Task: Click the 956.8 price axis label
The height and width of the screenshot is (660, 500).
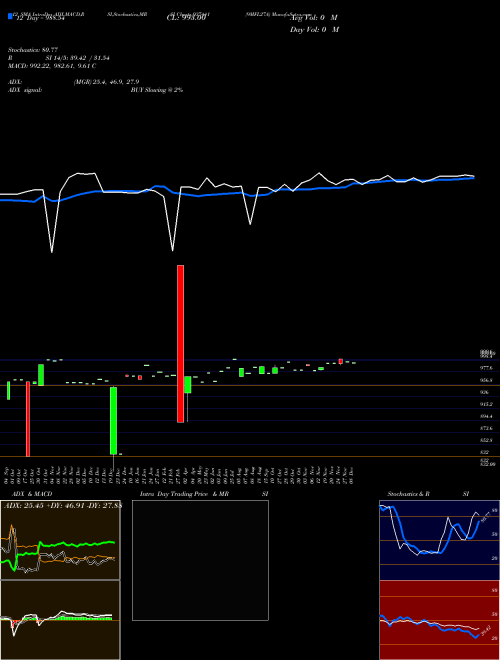Action: 486,380
